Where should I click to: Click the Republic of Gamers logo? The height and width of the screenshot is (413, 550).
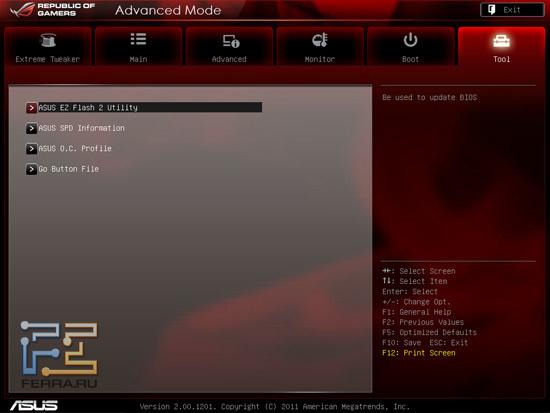coord(53,9)
